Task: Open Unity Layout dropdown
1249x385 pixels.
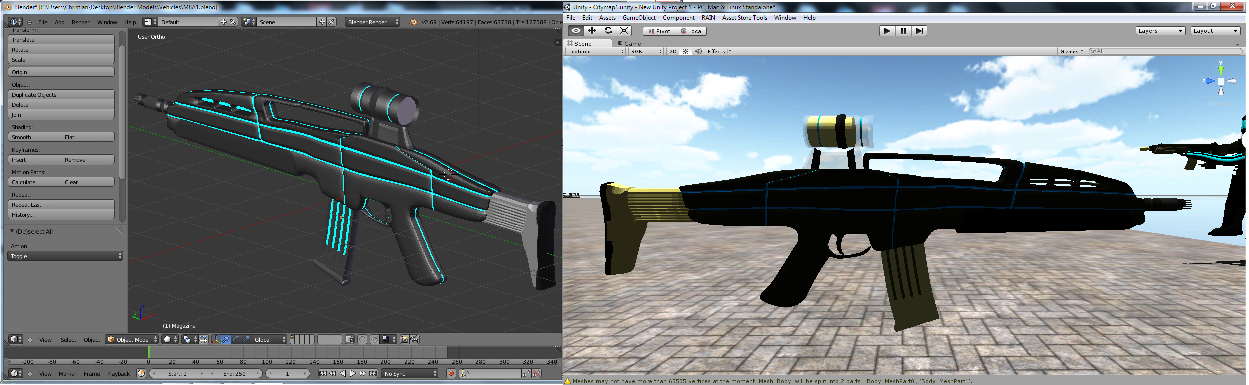Action: click(1215, 31)
